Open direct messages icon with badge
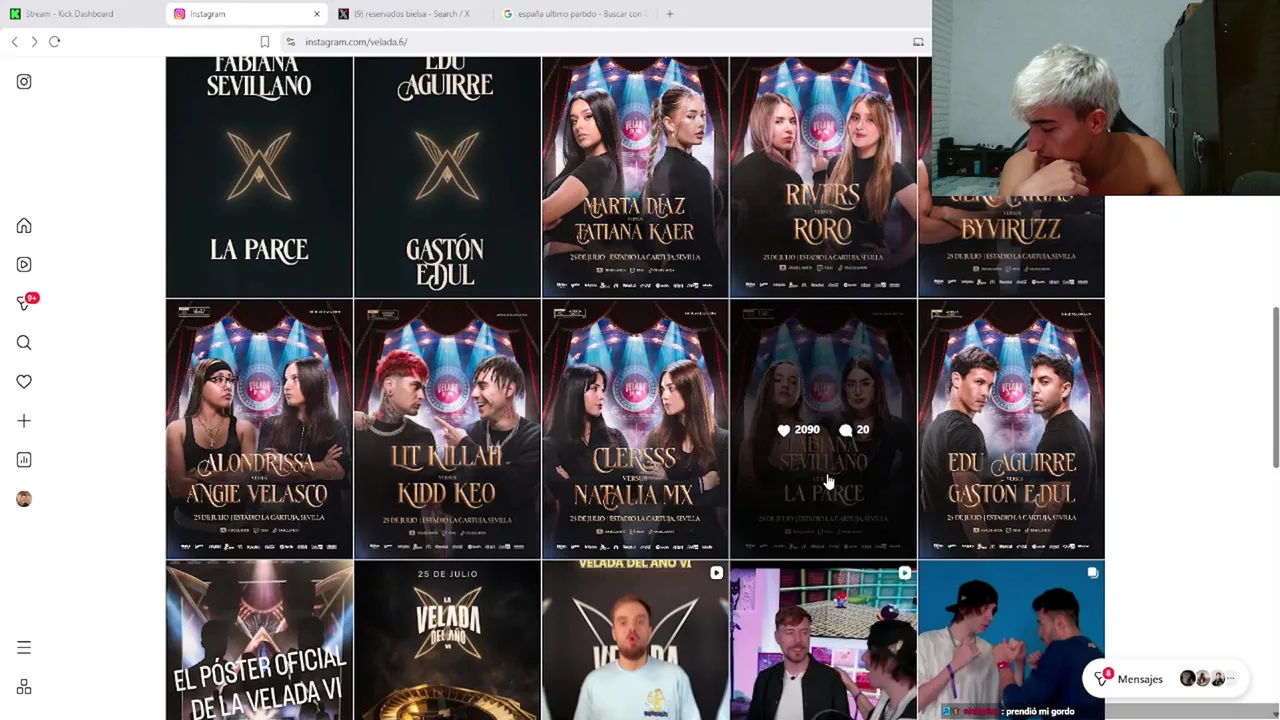 click(x=26, y=303)
